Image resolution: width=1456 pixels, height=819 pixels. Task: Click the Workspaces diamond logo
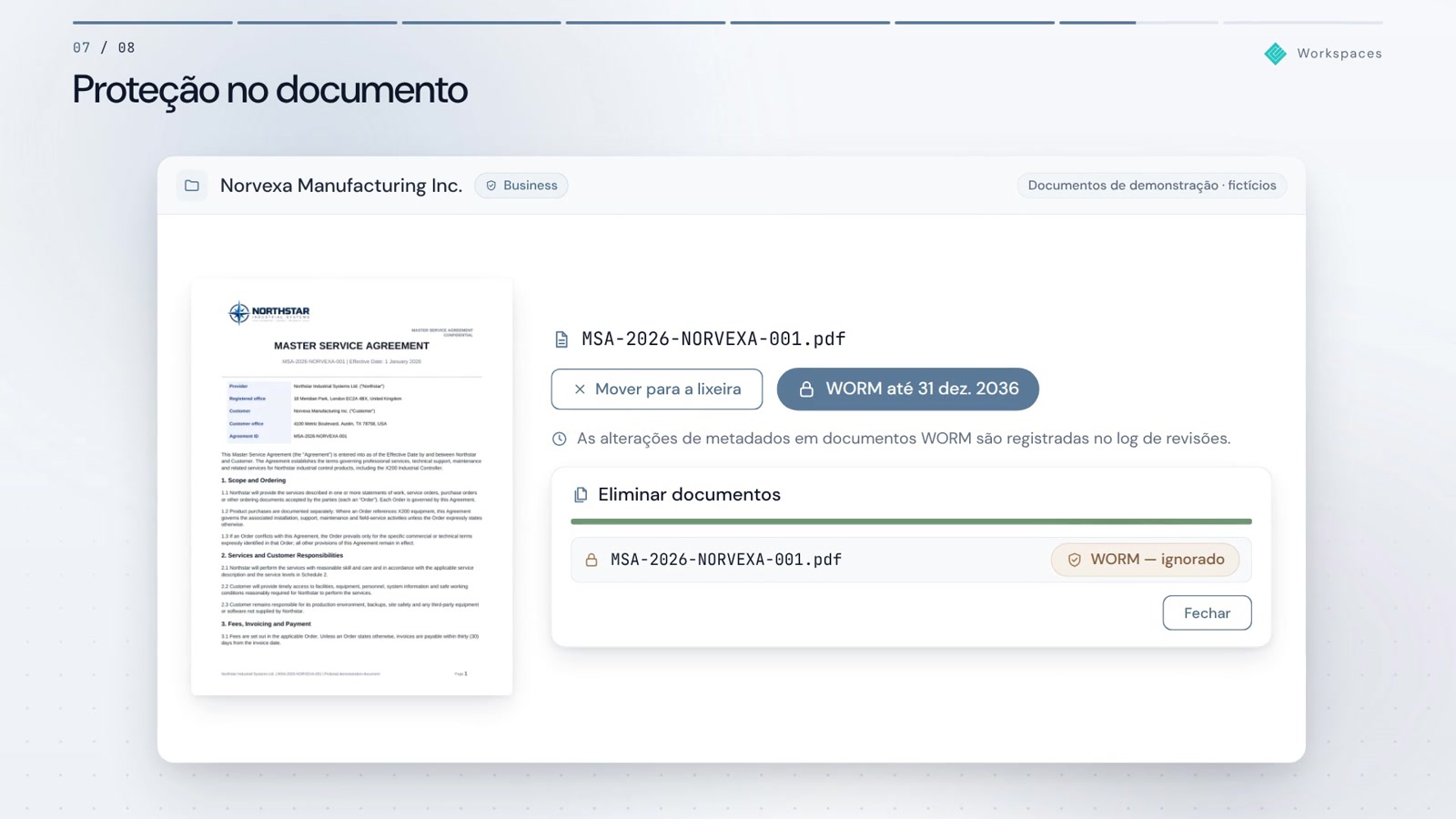click(1276, 54)
